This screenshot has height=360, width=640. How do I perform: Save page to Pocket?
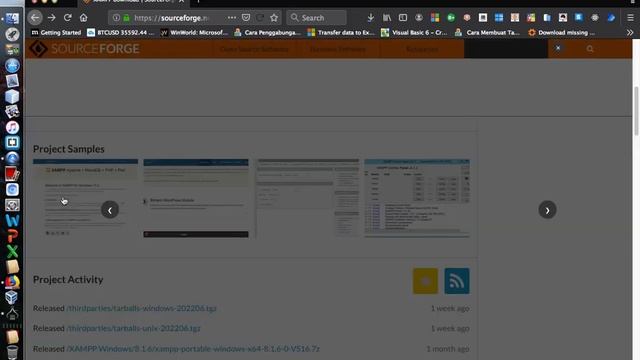pos(246,18)
